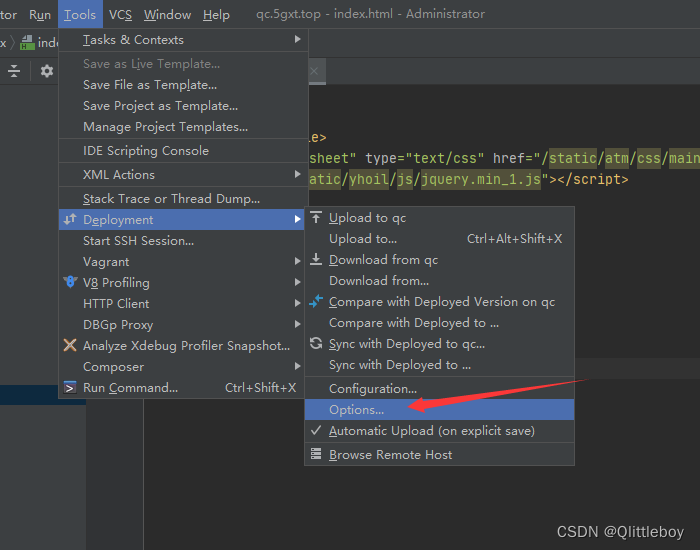Expand HTTP Client submenu arrow
700x550 pixels.
(x=297, y=303)
